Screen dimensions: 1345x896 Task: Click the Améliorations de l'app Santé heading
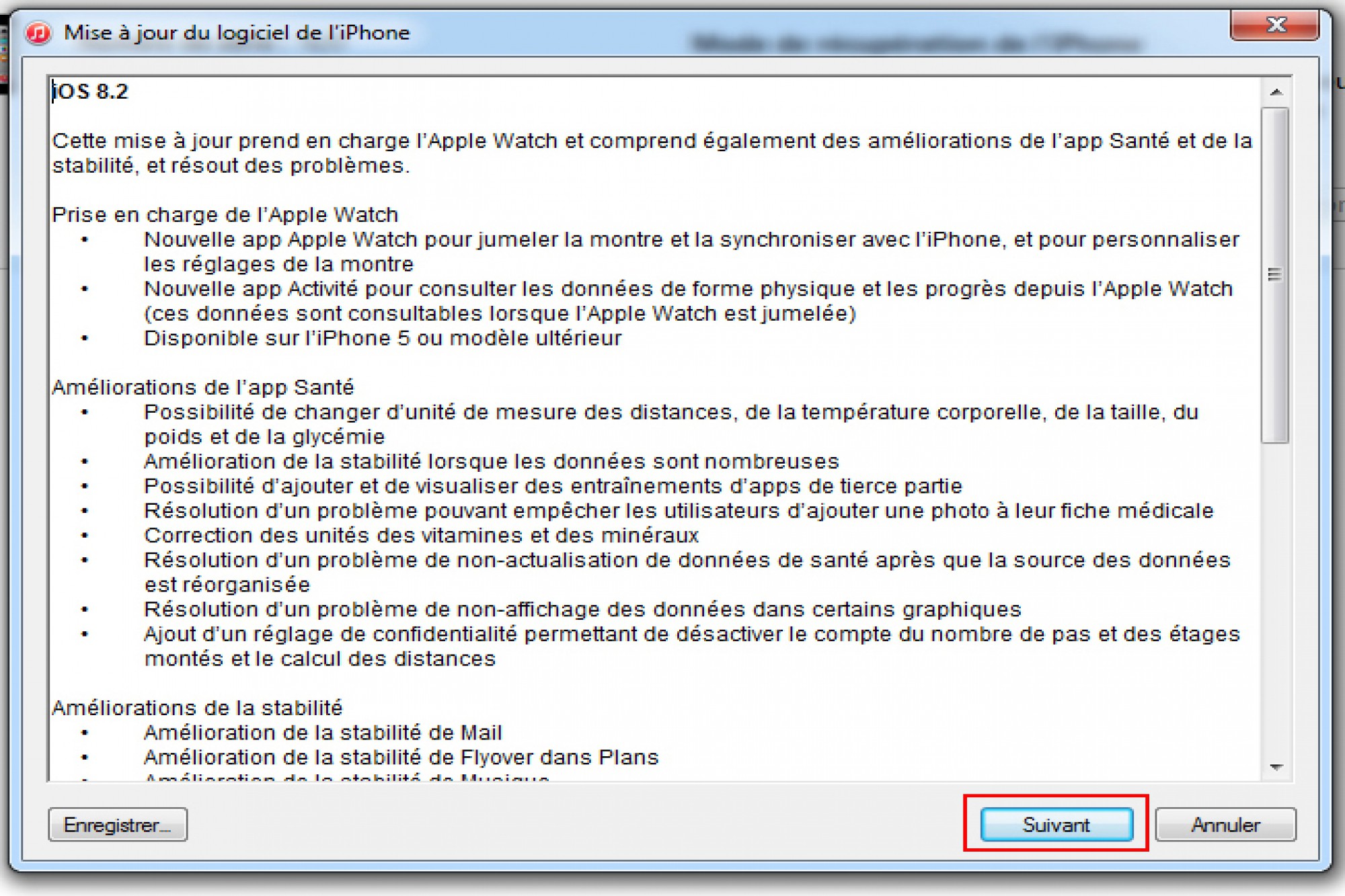pyautogui.click(x=203, y=388)
